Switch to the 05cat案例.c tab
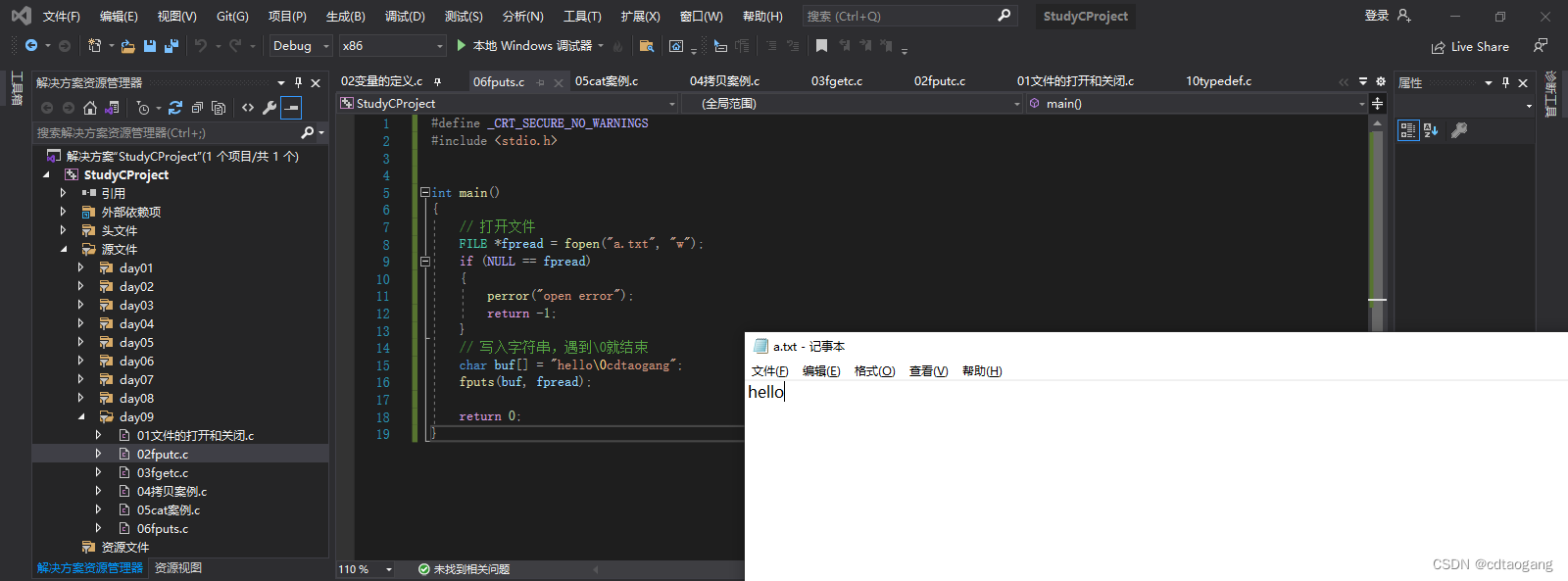1568x581 pixels. (607, 81)
